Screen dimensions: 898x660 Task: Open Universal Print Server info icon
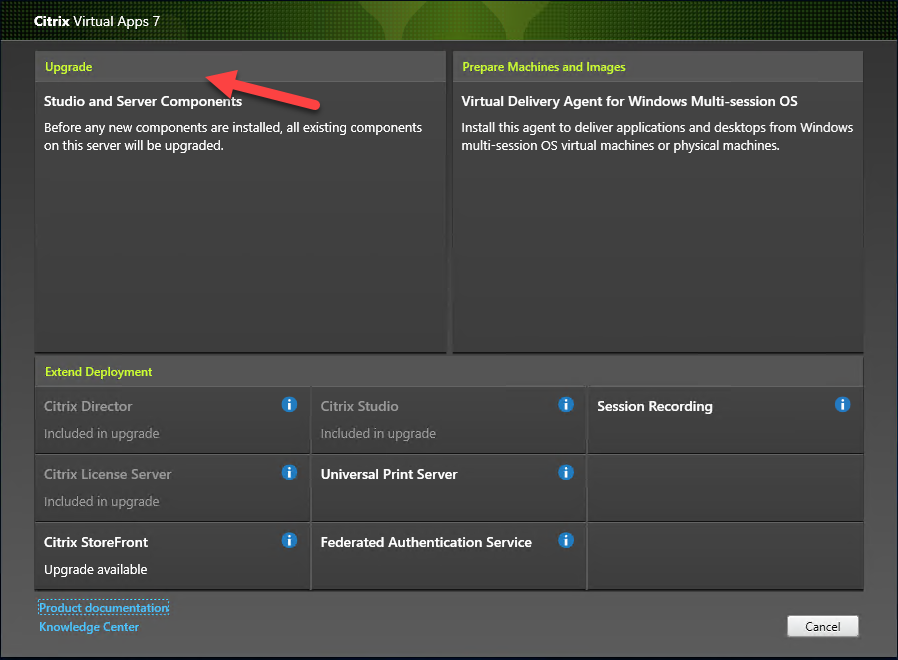pyautogui.click(x=566, y=473)
